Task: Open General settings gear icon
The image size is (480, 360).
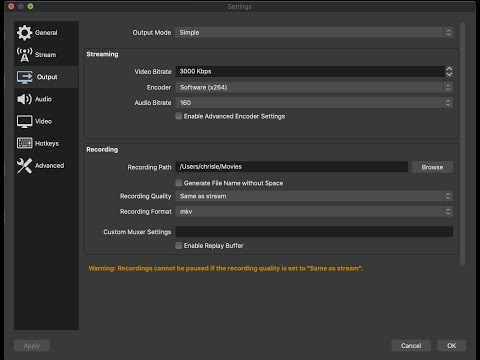Action: tap(24, 33)
